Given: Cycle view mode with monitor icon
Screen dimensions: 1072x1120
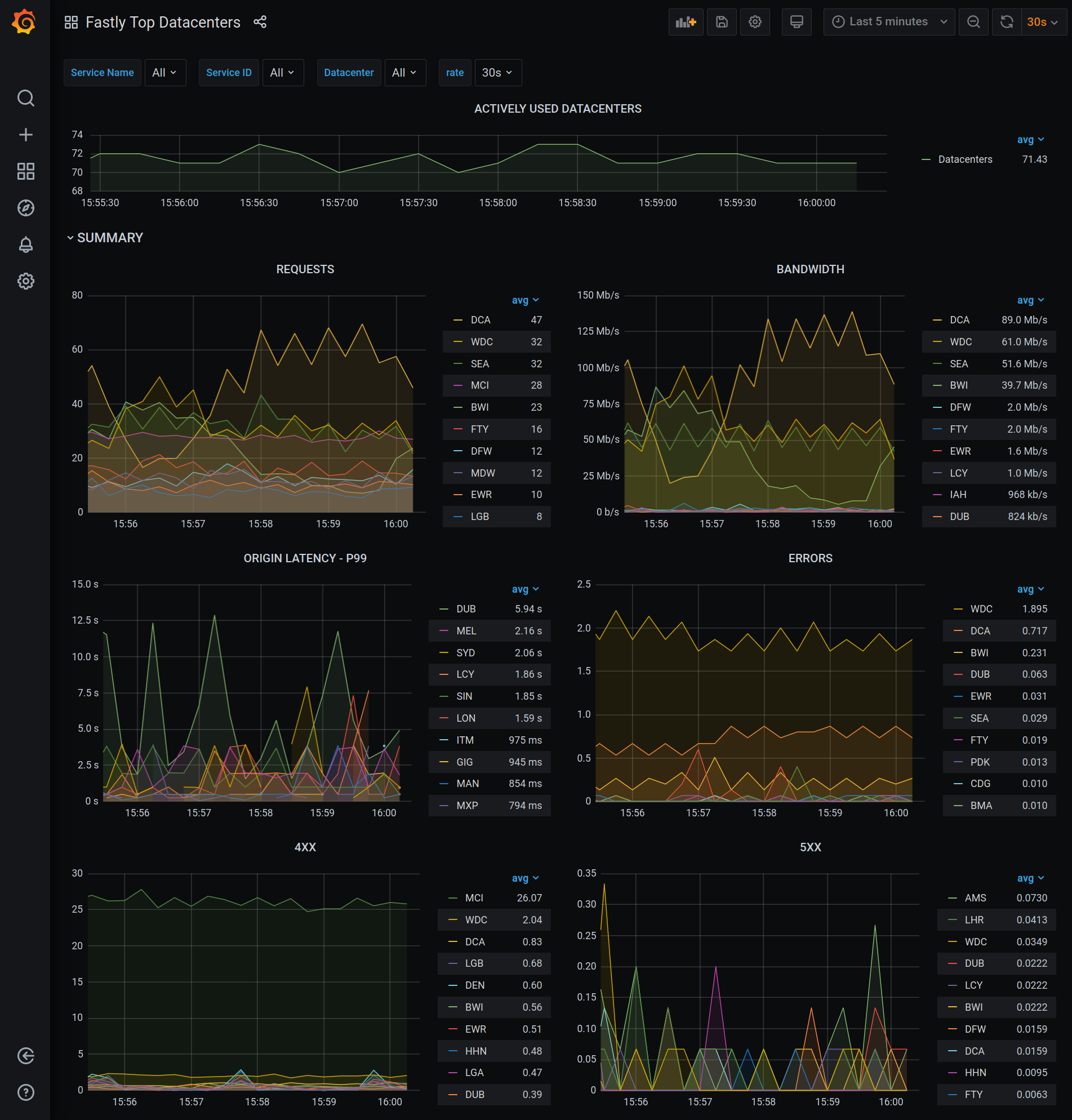Looking at the screenshot, I should coord(797,23).
